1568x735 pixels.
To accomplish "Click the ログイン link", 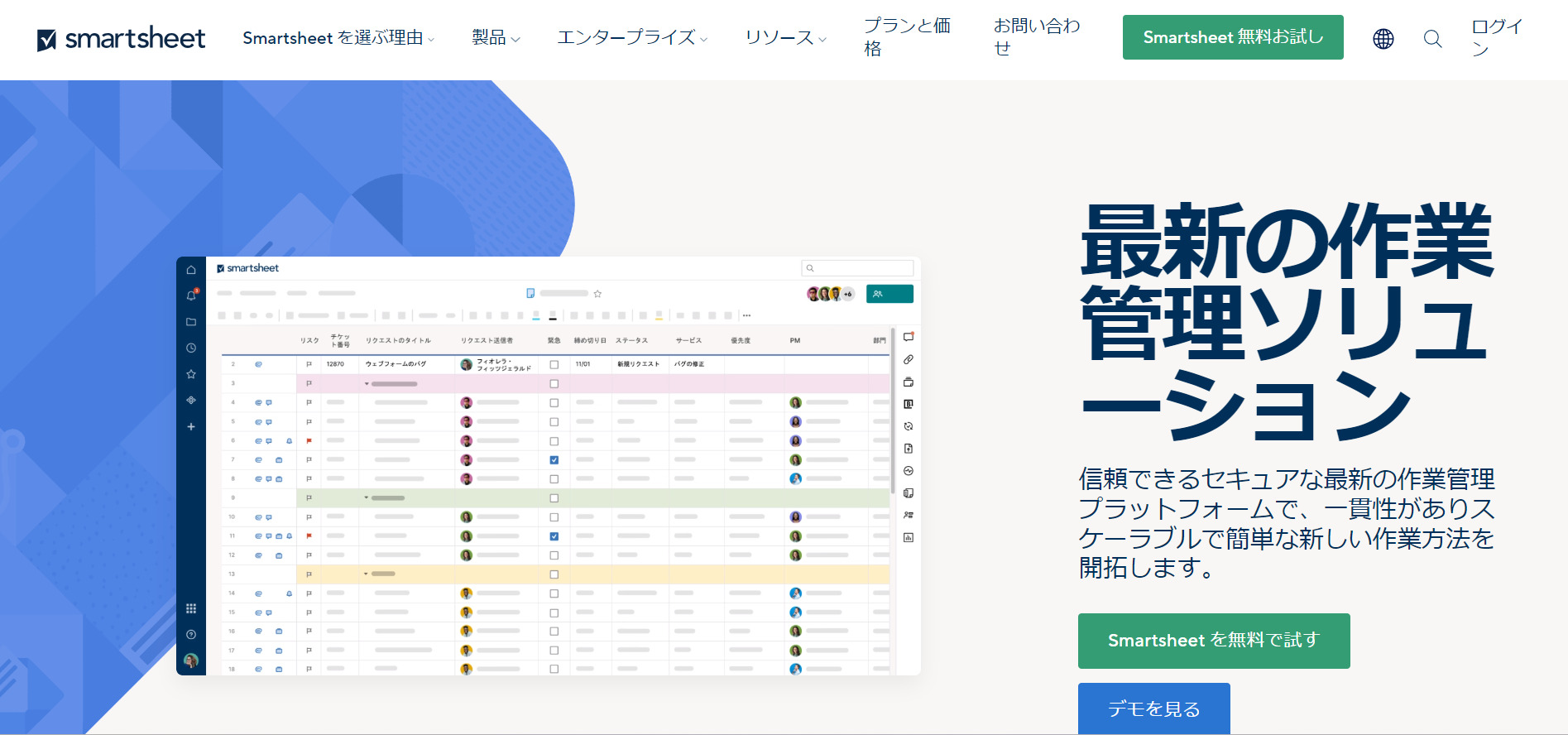I will coord(1497,38).
